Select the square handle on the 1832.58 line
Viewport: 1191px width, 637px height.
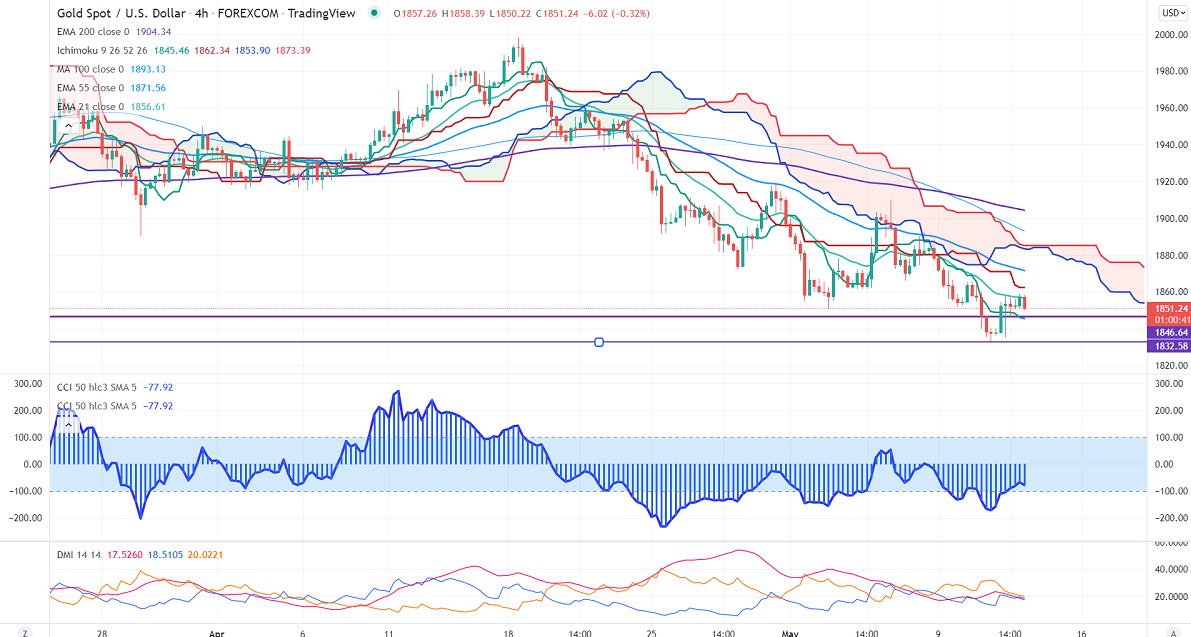click(x=599, y=342)
